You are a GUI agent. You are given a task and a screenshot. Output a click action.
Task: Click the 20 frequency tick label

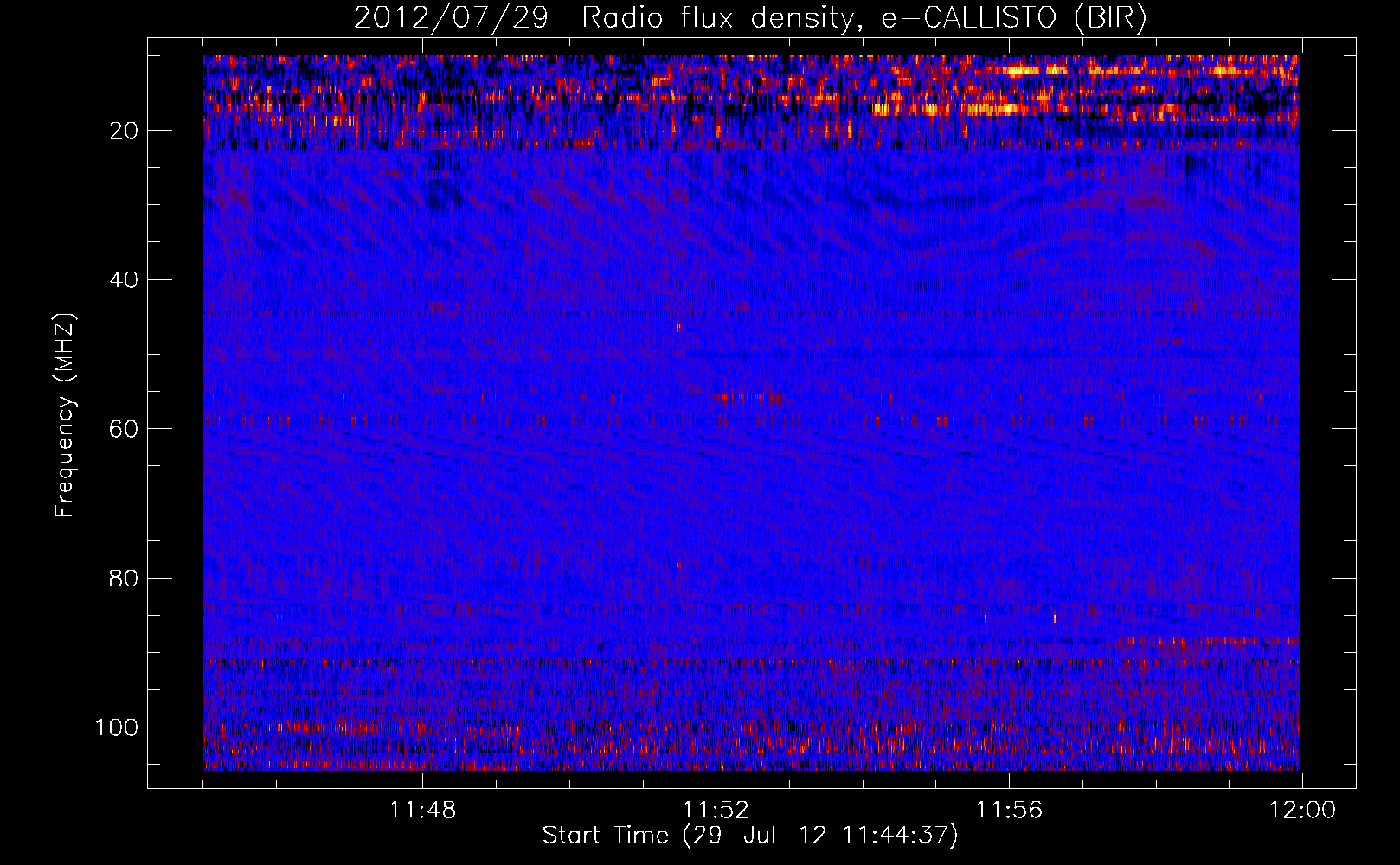pos(124,131)
